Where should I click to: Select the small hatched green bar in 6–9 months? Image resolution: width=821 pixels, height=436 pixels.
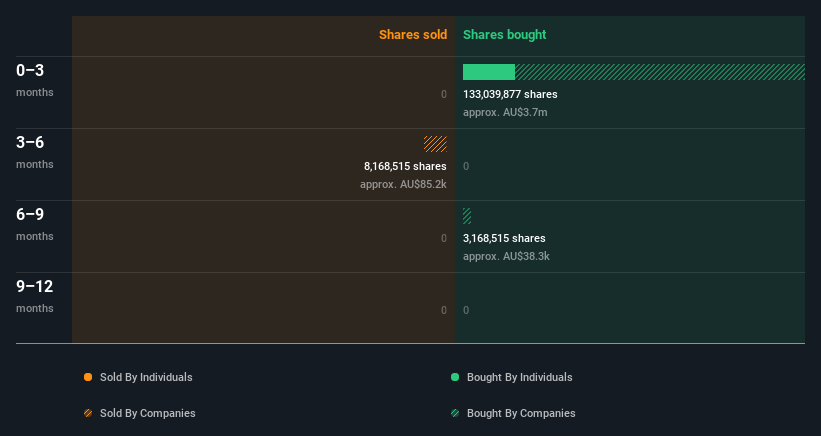pos(467,216)
